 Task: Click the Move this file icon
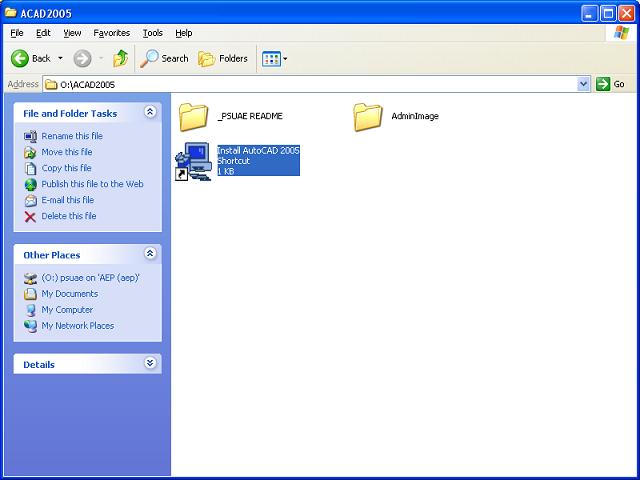coord(30,152)
